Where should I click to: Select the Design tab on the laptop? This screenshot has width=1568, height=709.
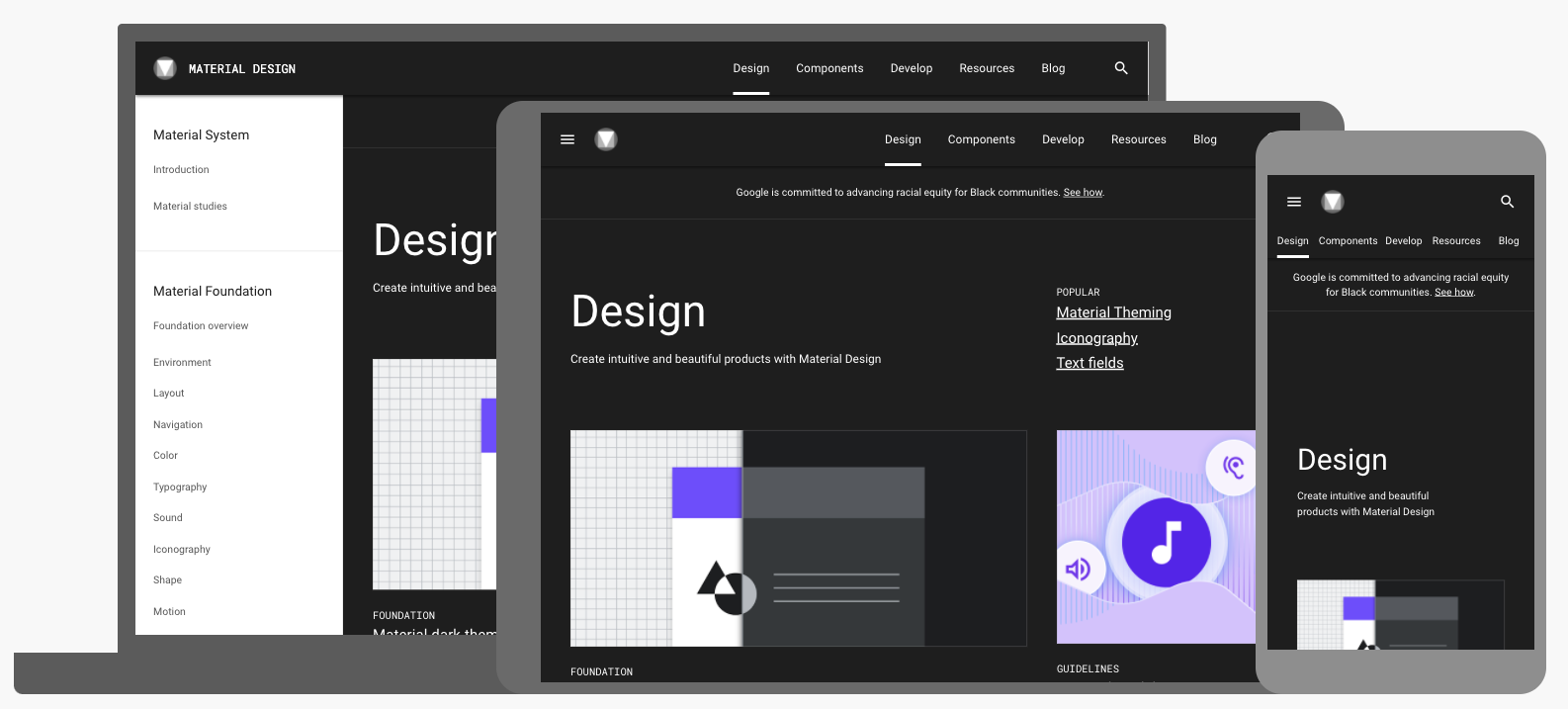751,68
